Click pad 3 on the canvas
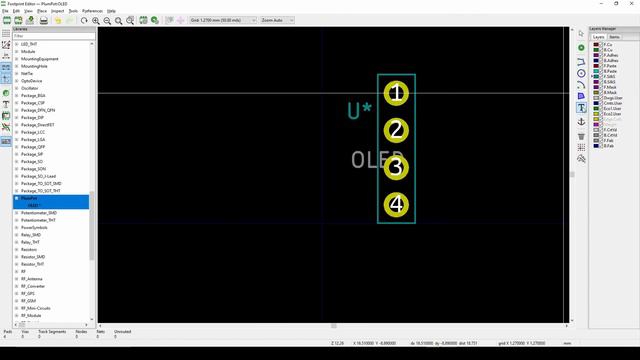 pyautogui.click(x=396, y=168)
